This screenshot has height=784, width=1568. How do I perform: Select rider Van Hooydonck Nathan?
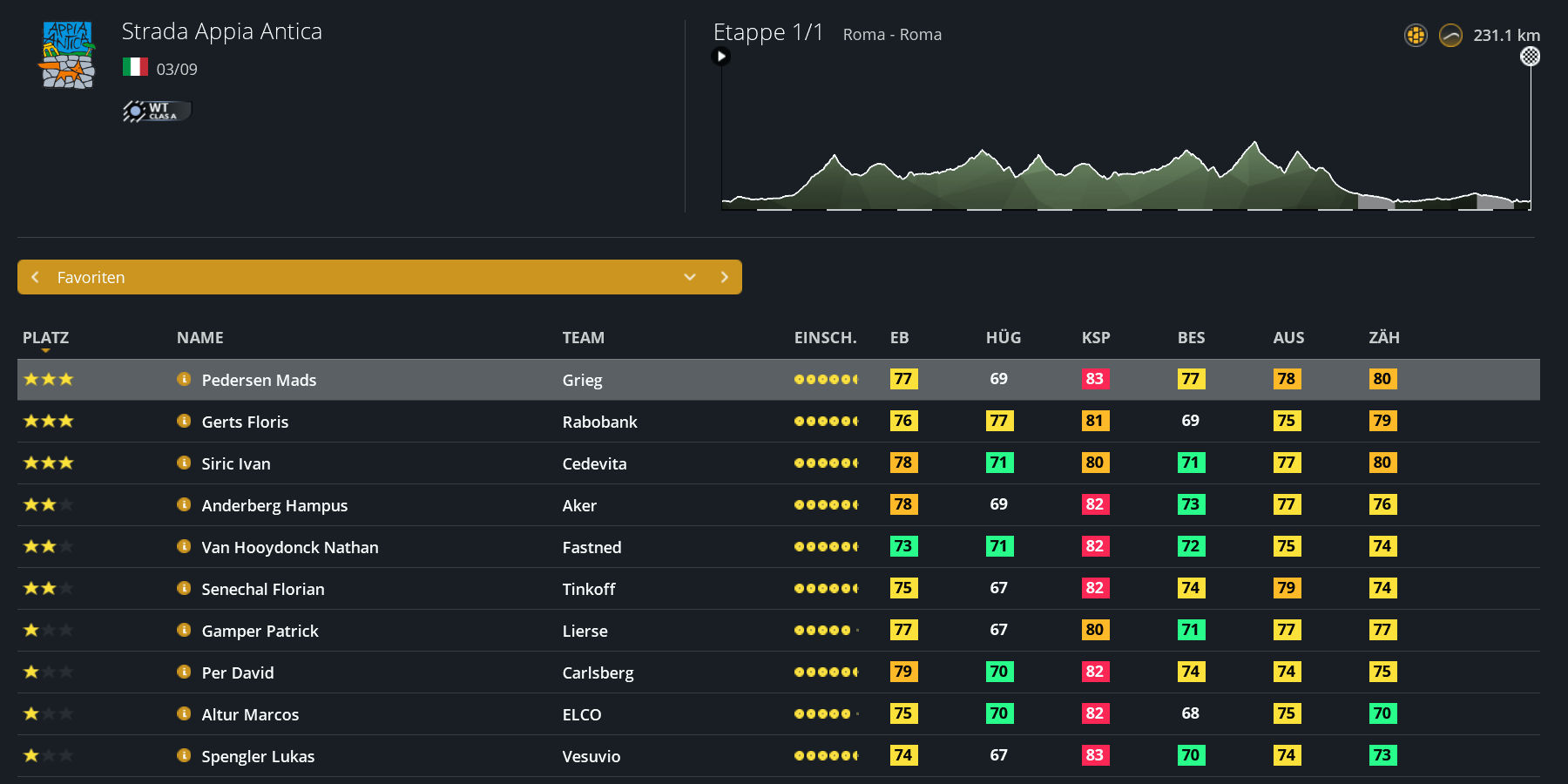coord(290,547)
